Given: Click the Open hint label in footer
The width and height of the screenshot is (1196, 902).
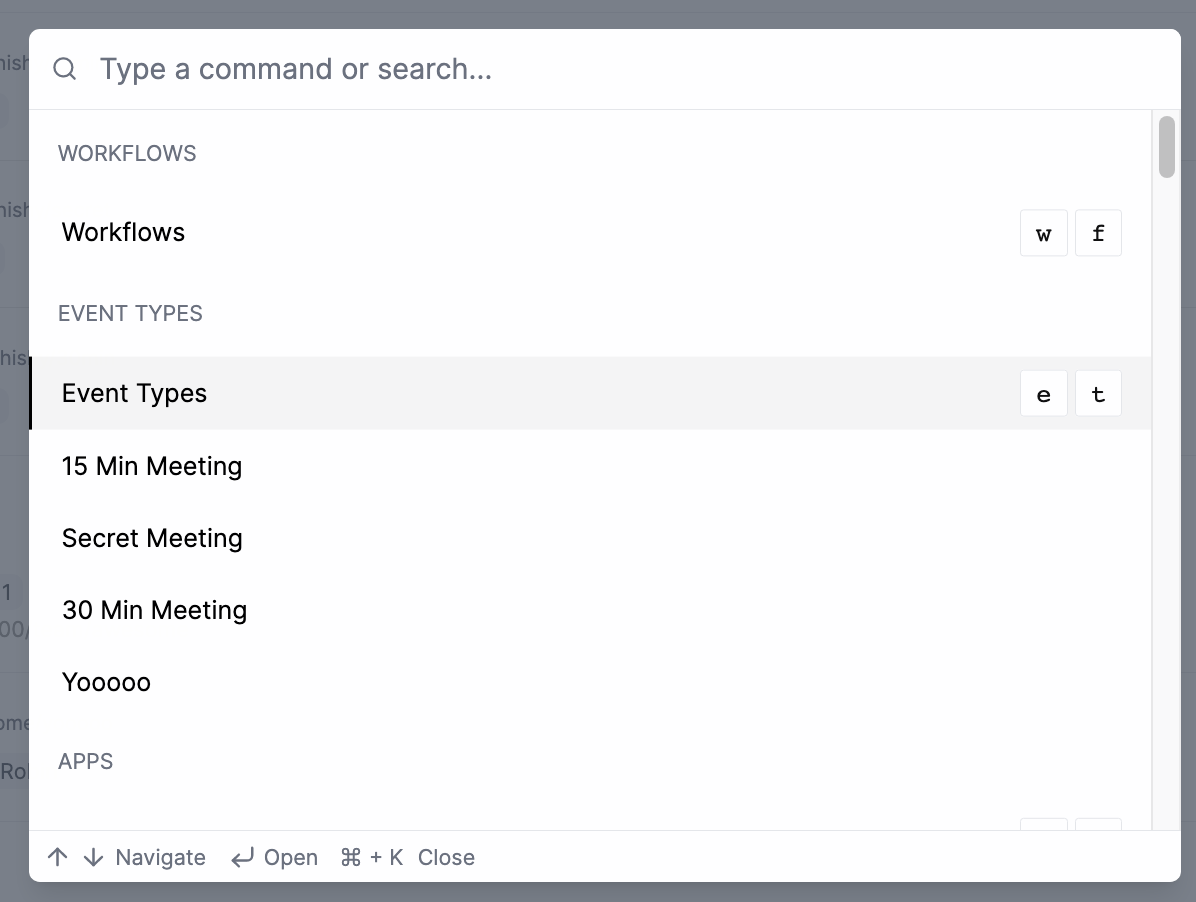Looking at the screenshot, I should pyautogui.click(x=291, y=858).
